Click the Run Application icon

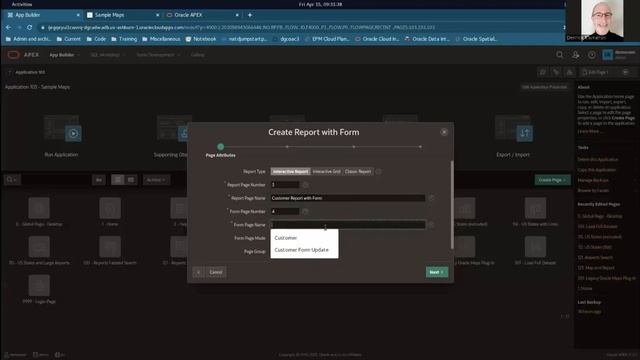[62, 129]
